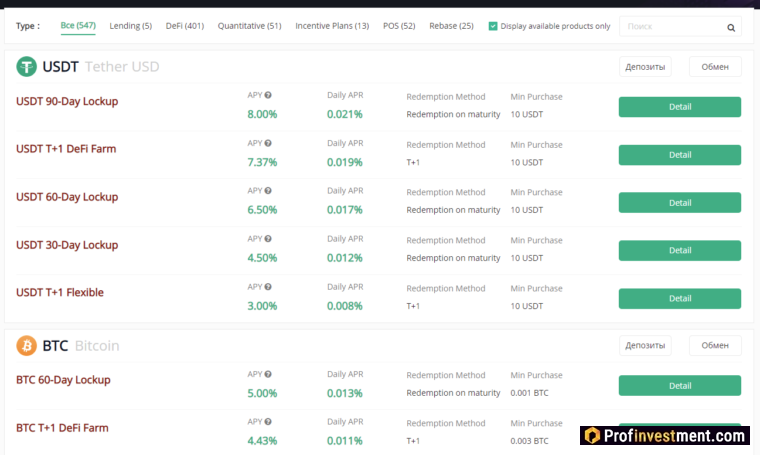The height and width of the screenshot is (455, 760).
Task: Open Detail for USDT T+1 DeFi Farm
Action: click(x=680, y=155)
